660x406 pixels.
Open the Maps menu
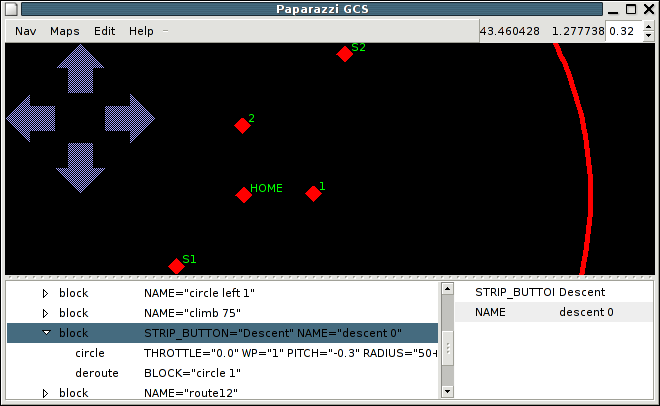64,31
